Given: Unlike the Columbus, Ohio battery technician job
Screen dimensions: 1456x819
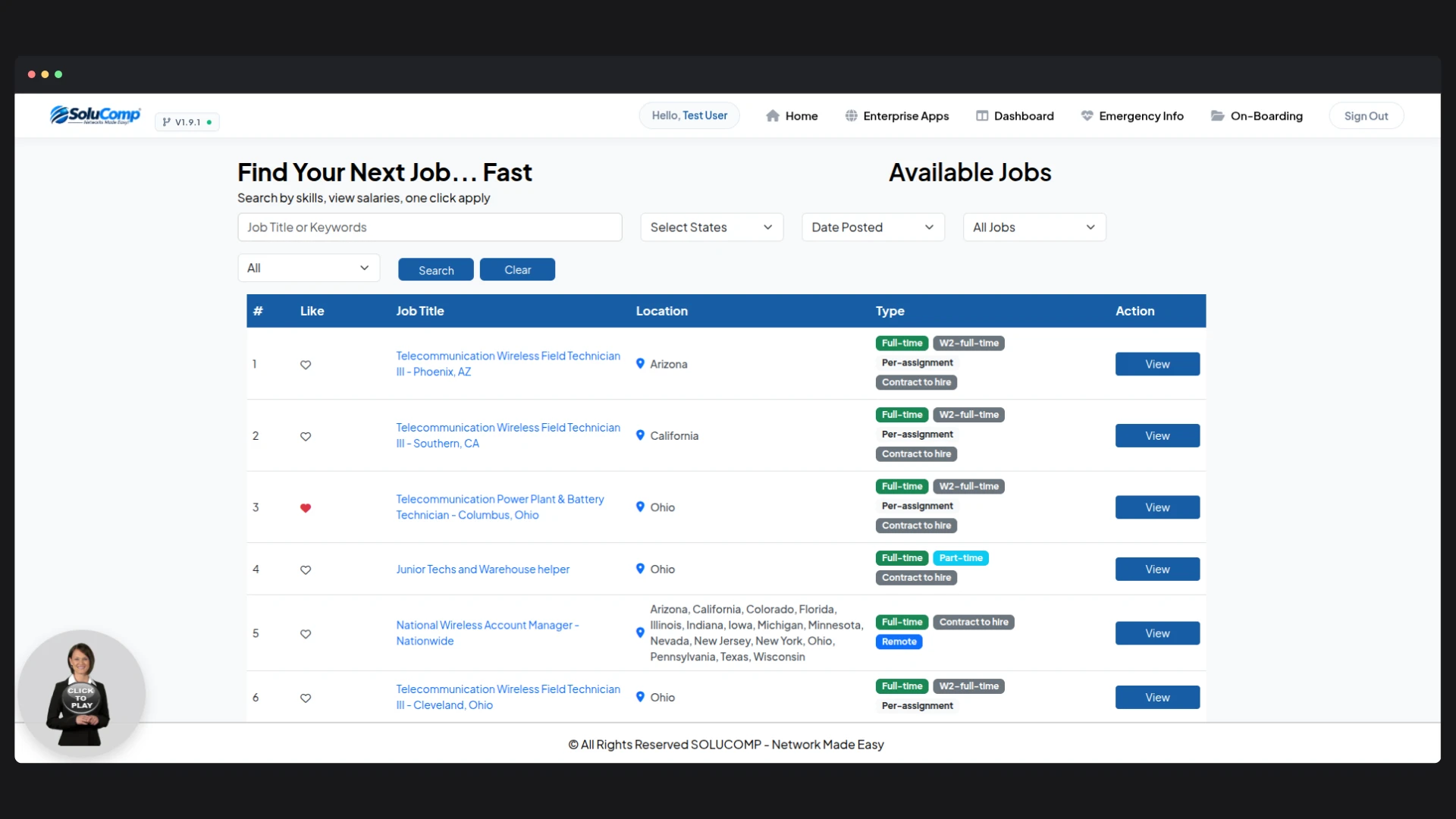Looking at the screenshot, I should 306,508.
